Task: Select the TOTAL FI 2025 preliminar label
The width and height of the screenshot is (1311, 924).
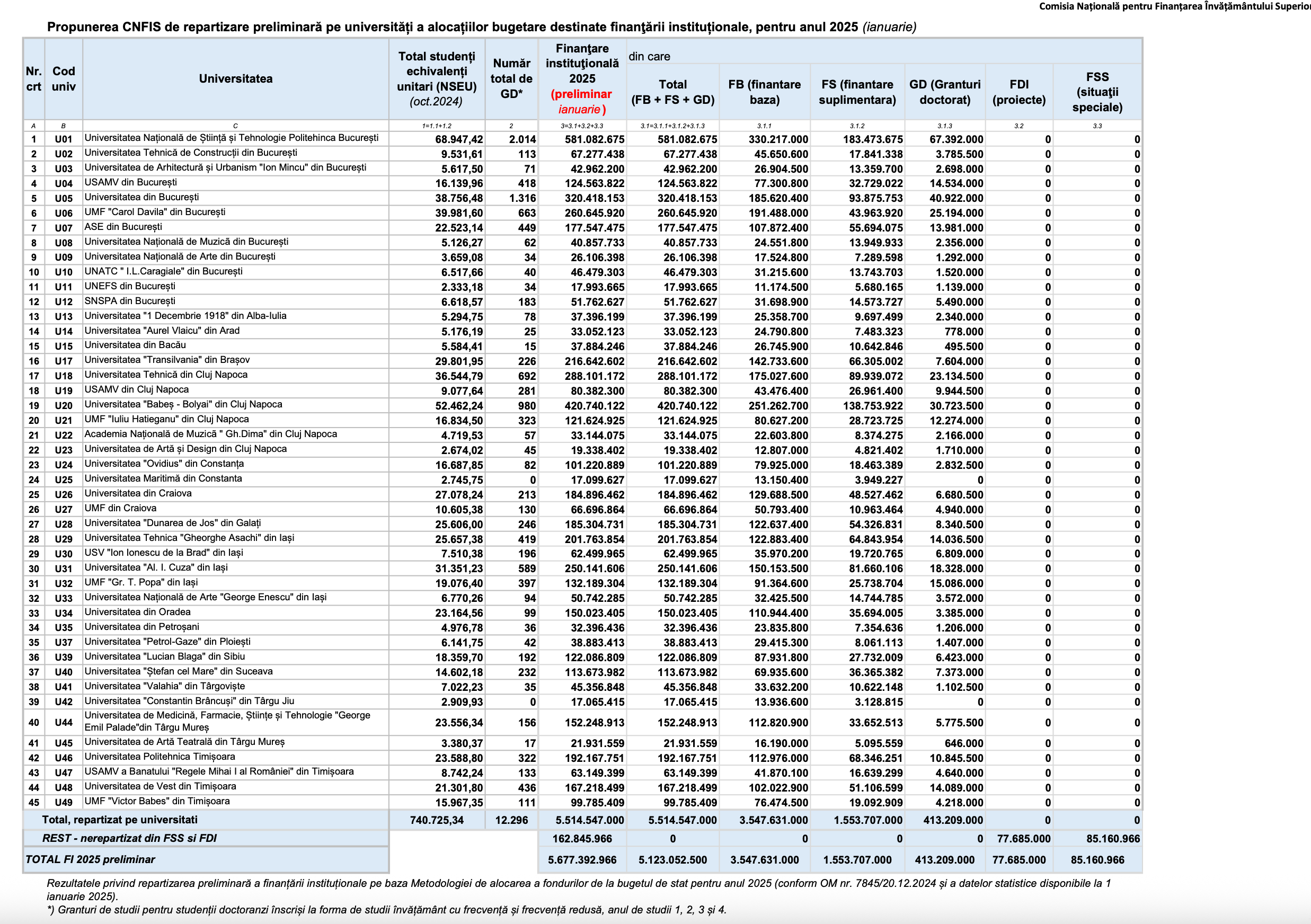Action: coord(90,859)
